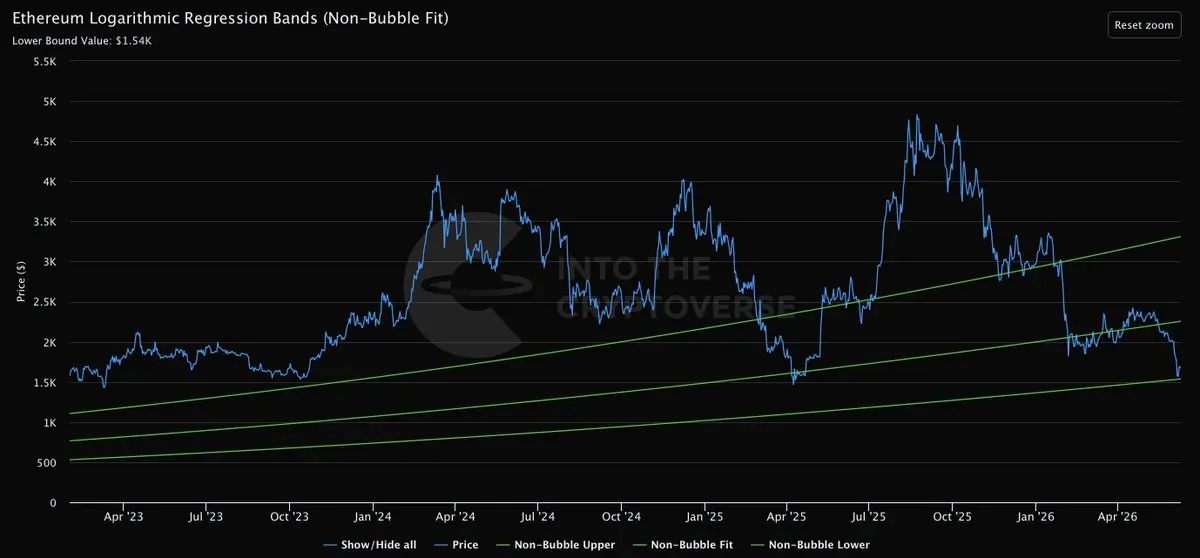Click the Apr '26 x-axis label

point(1117,518)
